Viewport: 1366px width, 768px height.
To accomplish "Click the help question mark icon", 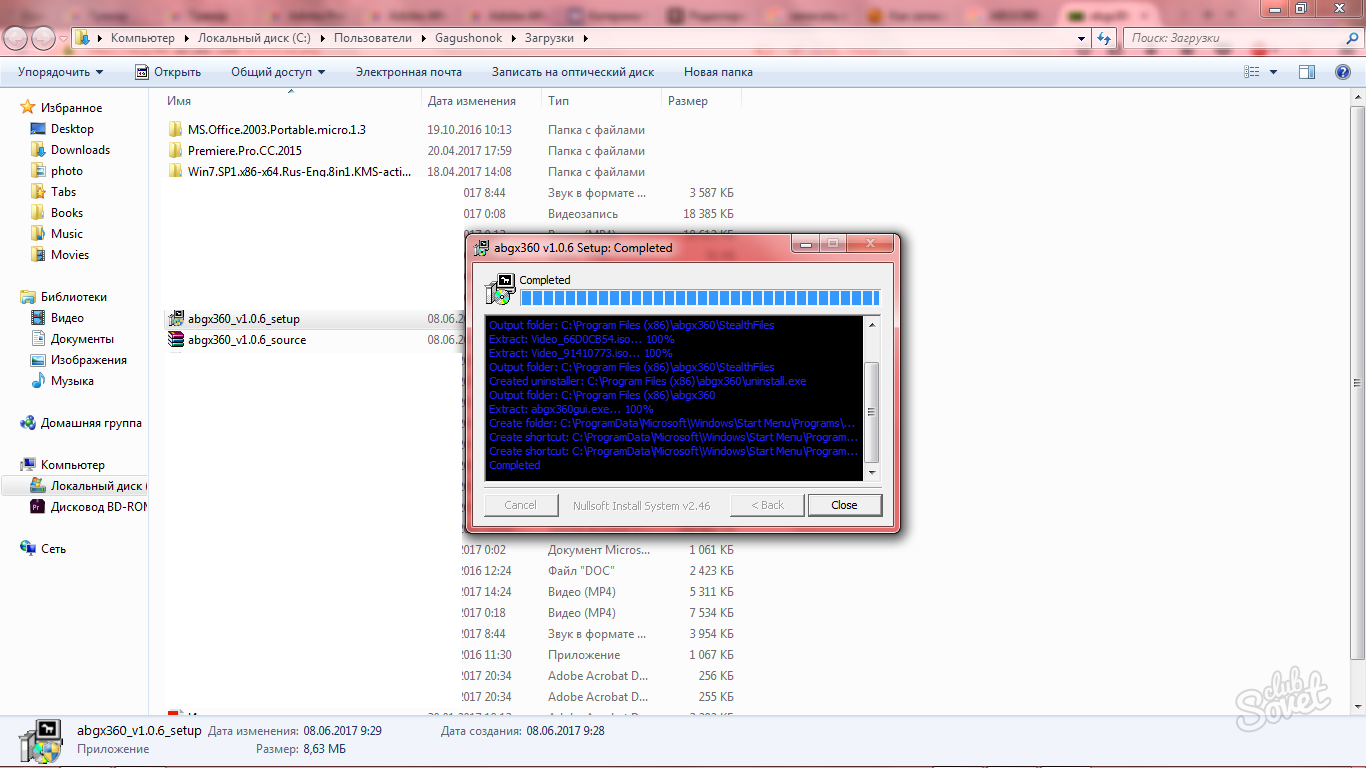I will [x=1343, y=72].
